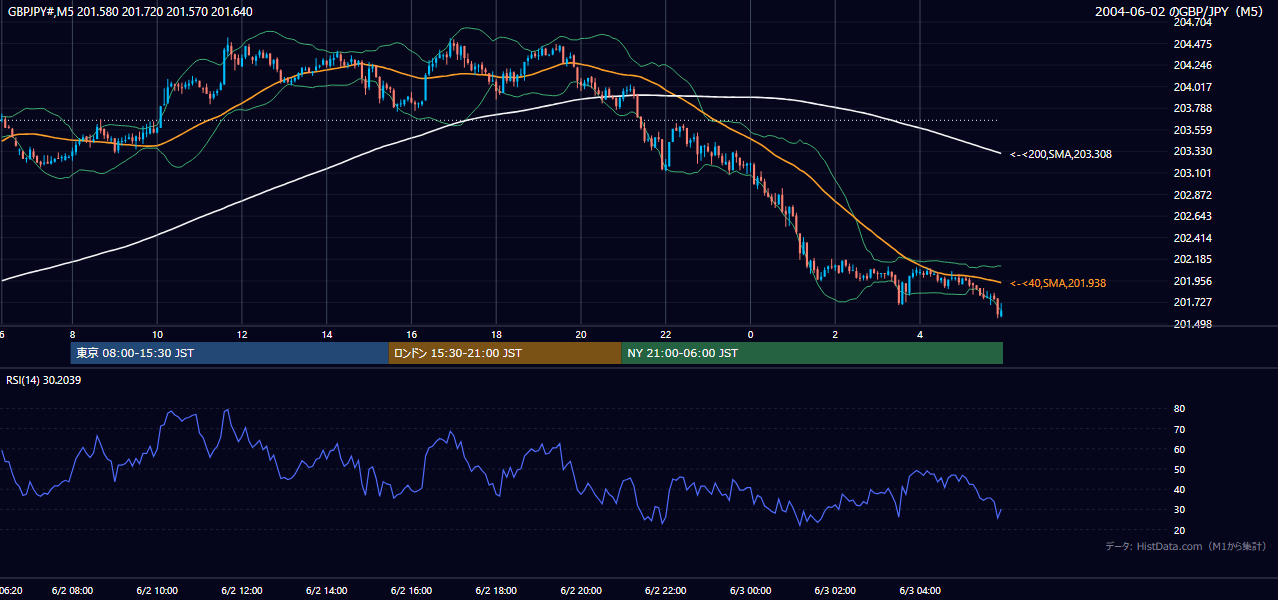
Task: Click the HistData.com data source credit
Action: [1186, 546]
